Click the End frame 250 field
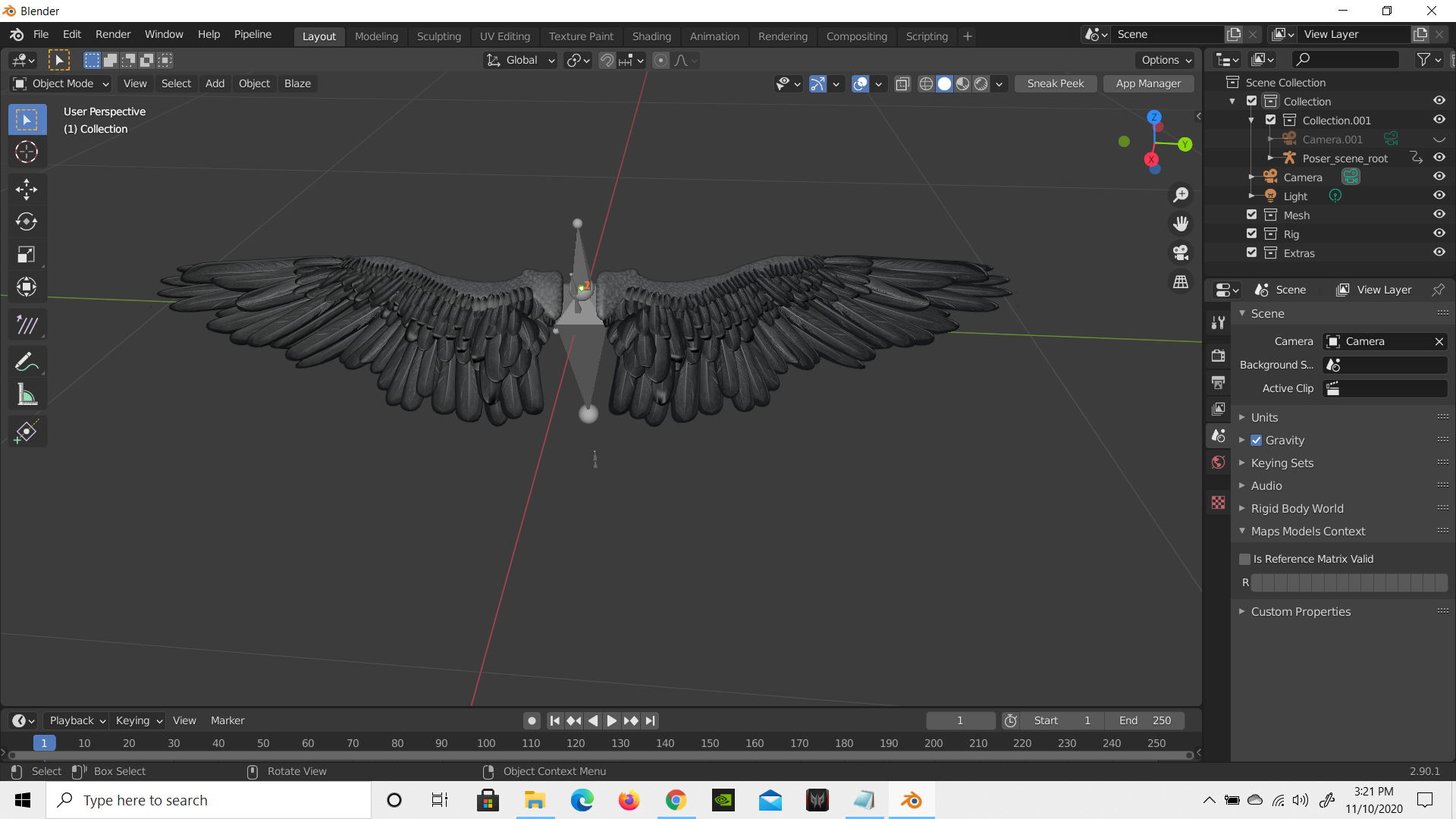The height and width of the screenshot is (819, 1456). click(x=1144, y=720)
